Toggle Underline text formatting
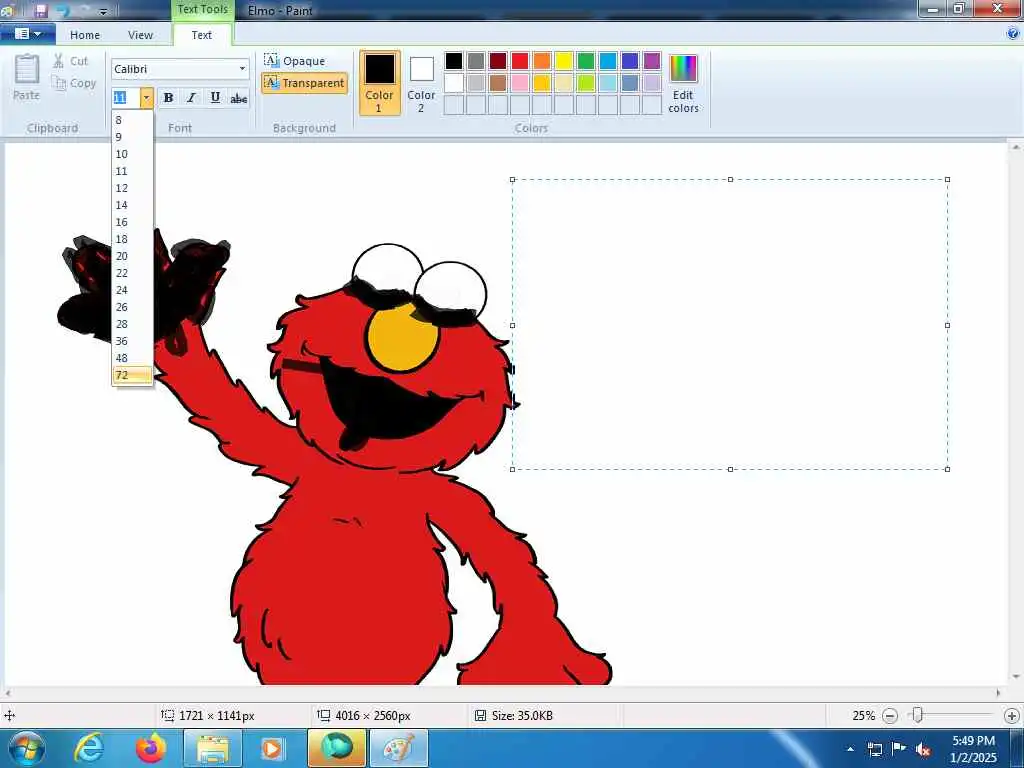The height and width of the screenshot is (768, 1024). tap(215, 98)
